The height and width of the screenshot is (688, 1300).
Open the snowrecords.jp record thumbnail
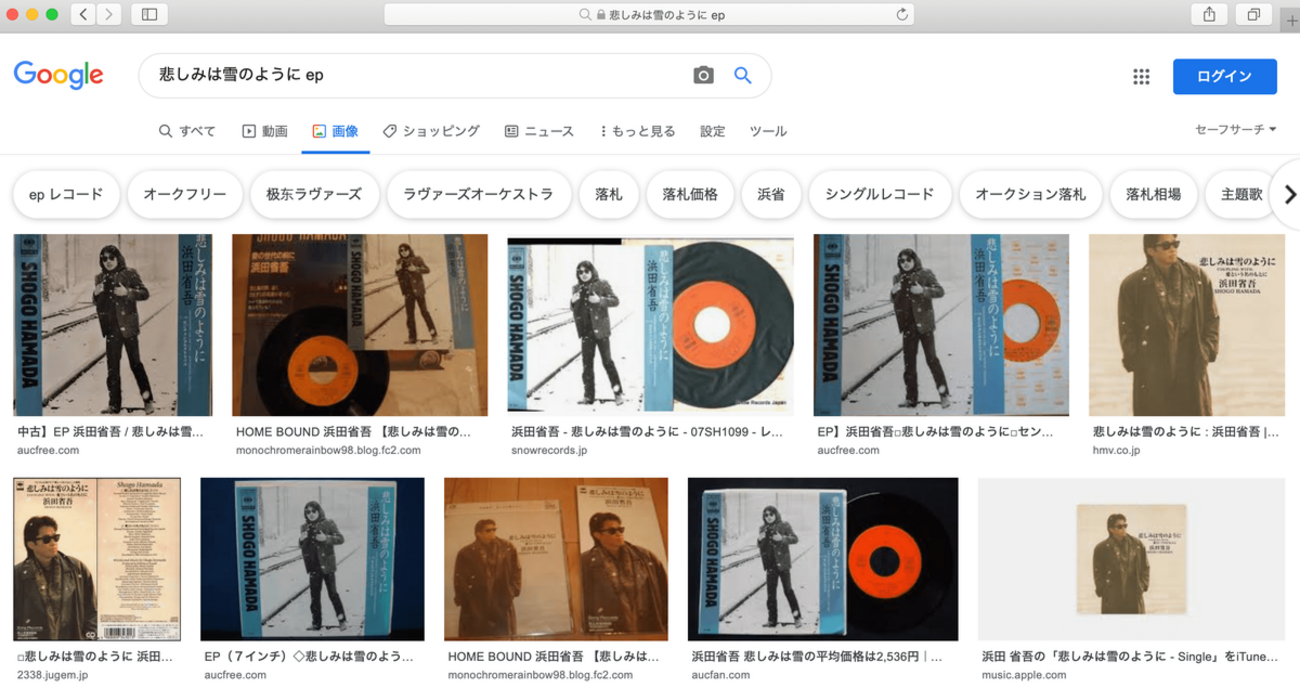point(651,325)
